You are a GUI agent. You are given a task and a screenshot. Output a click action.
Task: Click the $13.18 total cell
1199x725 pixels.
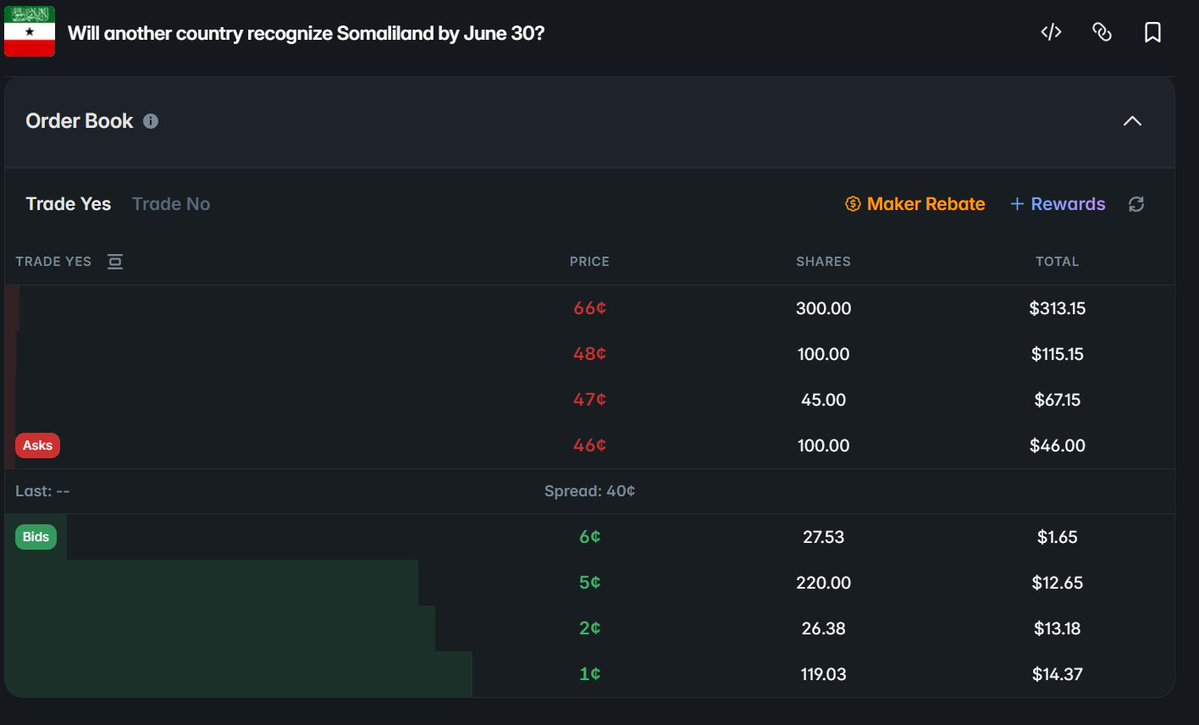(x=1057, y=629)
